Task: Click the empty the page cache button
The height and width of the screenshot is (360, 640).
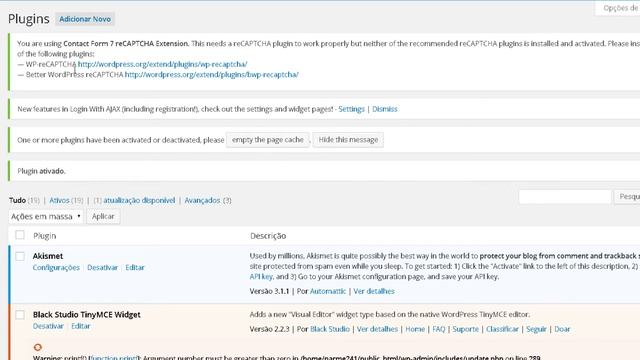Action: 268,140
